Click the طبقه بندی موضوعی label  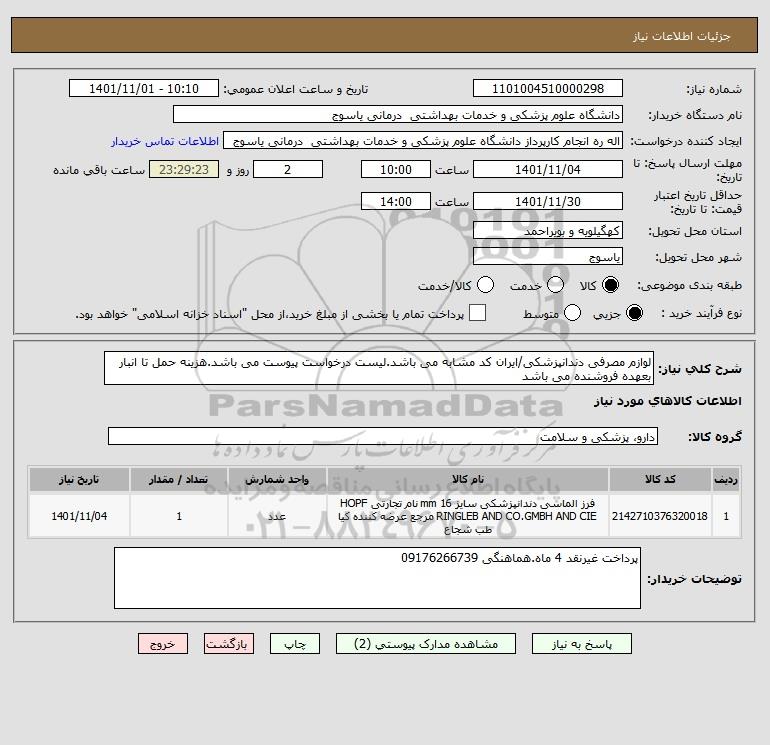coord(689,285)
